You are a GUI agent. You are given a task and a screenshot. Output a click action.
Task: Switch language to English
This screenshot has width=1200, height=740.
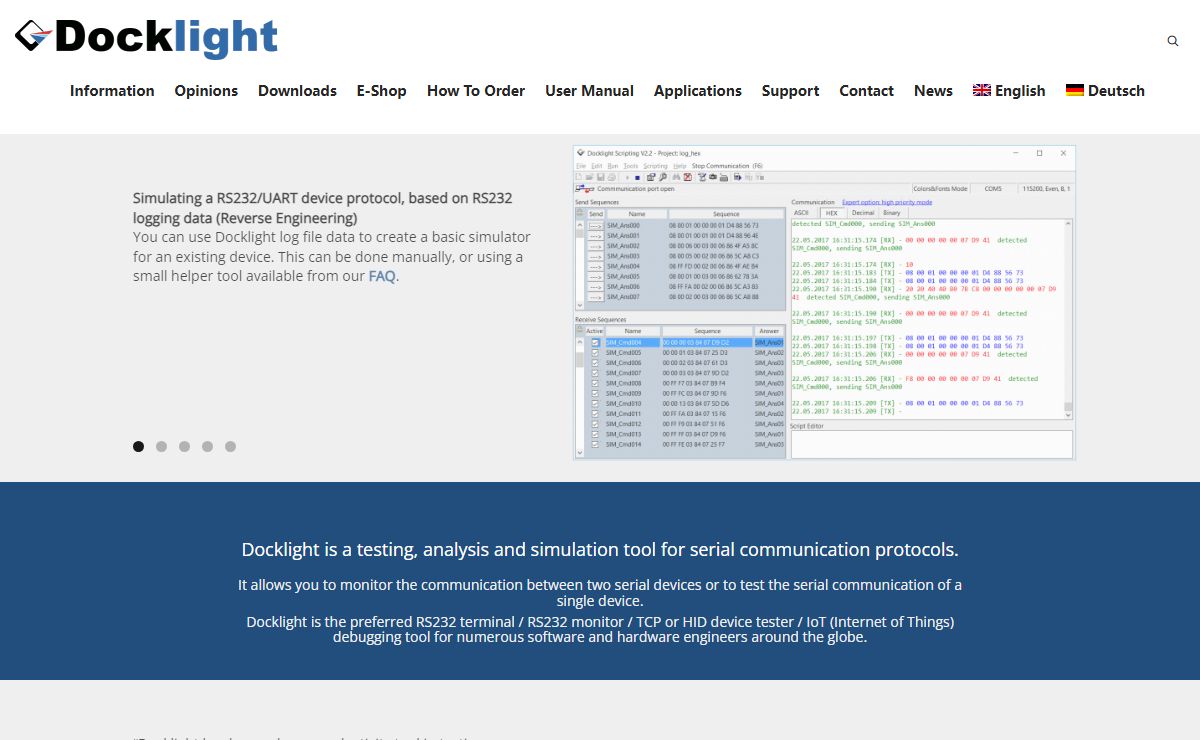click(x=1009, y=91)
